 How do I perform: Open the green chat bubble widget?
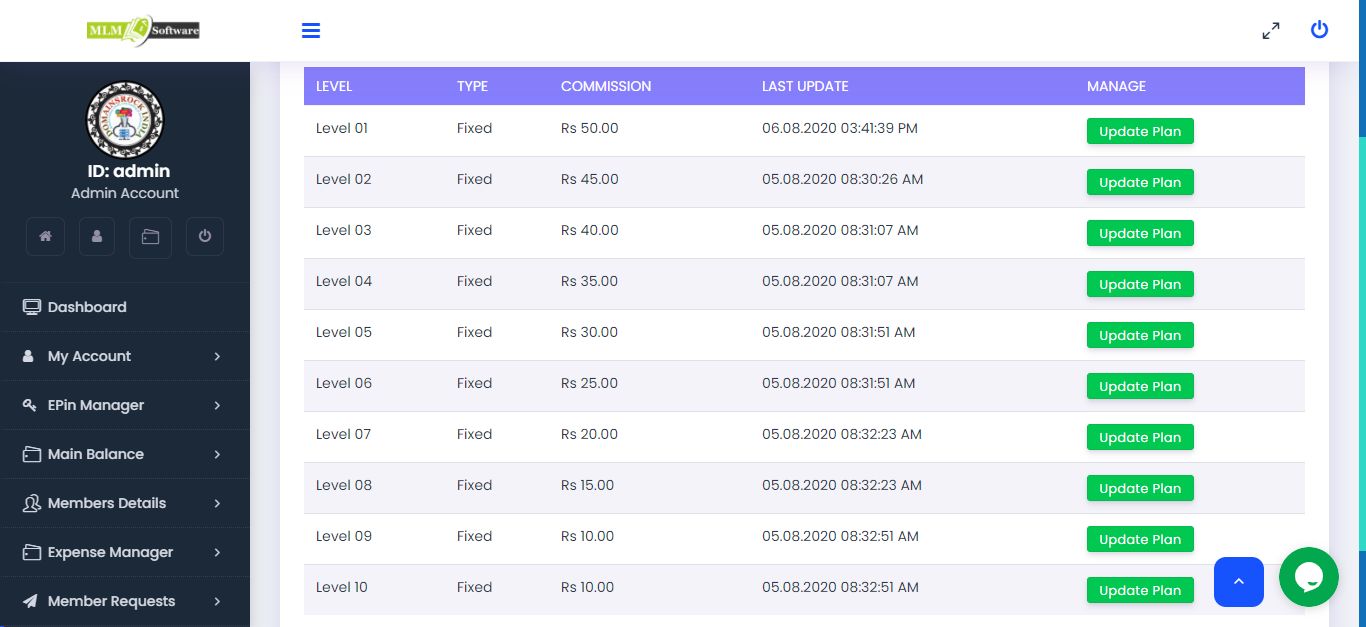point(1308,577)
